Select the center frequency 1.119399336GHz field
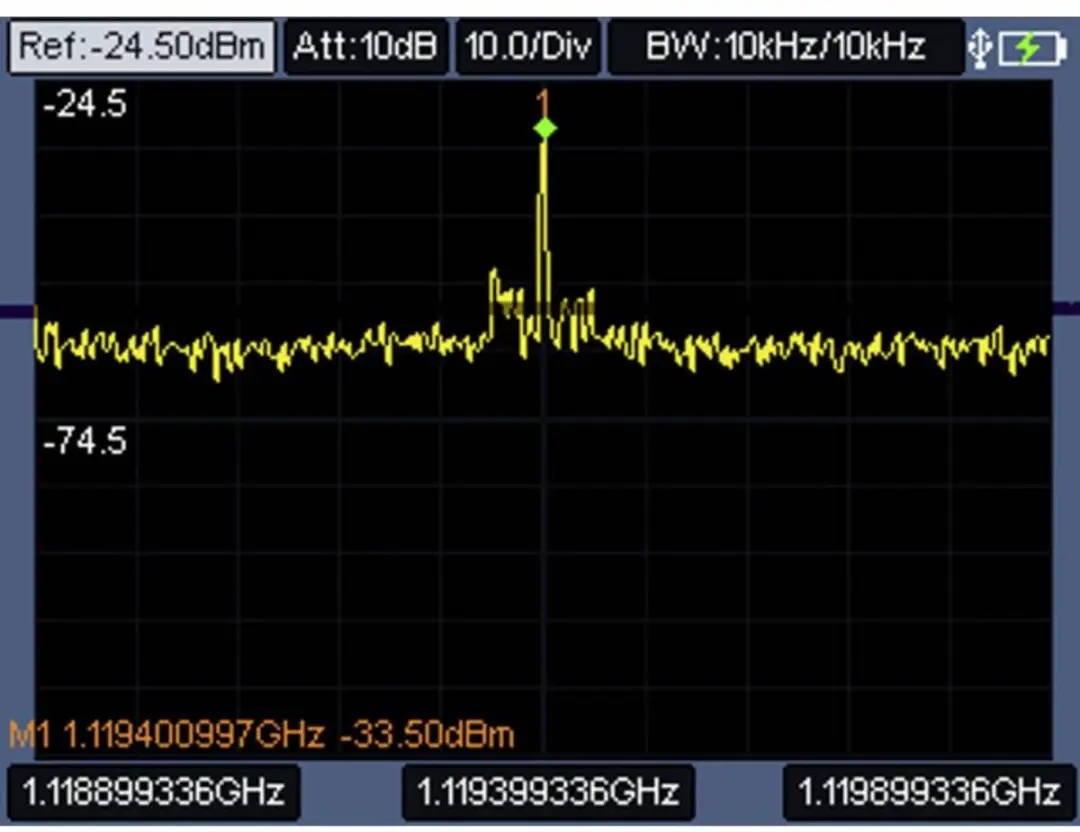This screenshot has height=832, width=1080. [548, 791]
